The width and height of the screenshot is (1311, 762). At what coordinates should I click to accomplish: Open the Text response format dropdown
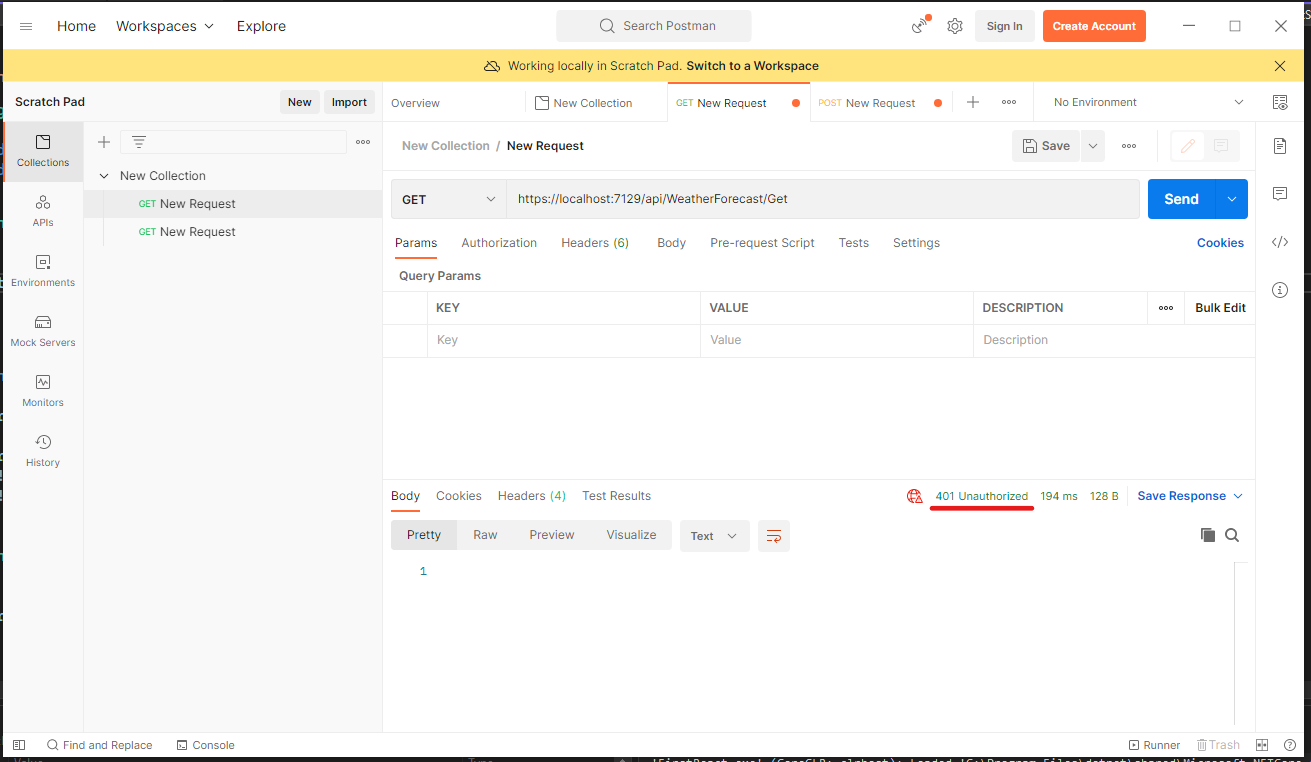(x=715, y=536)
